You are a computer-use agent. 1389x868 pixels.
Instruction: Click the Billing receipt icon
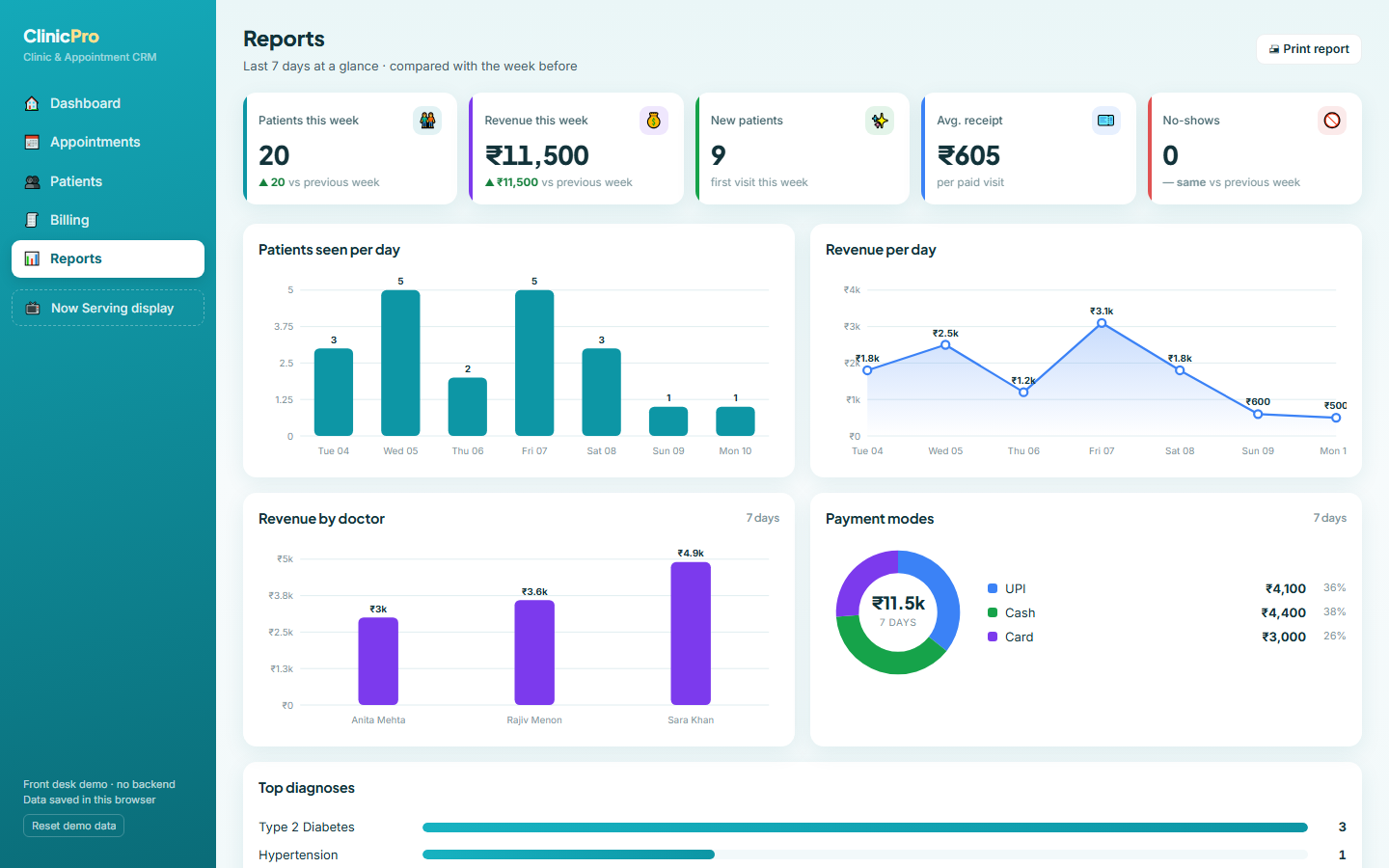coord(32,220)
